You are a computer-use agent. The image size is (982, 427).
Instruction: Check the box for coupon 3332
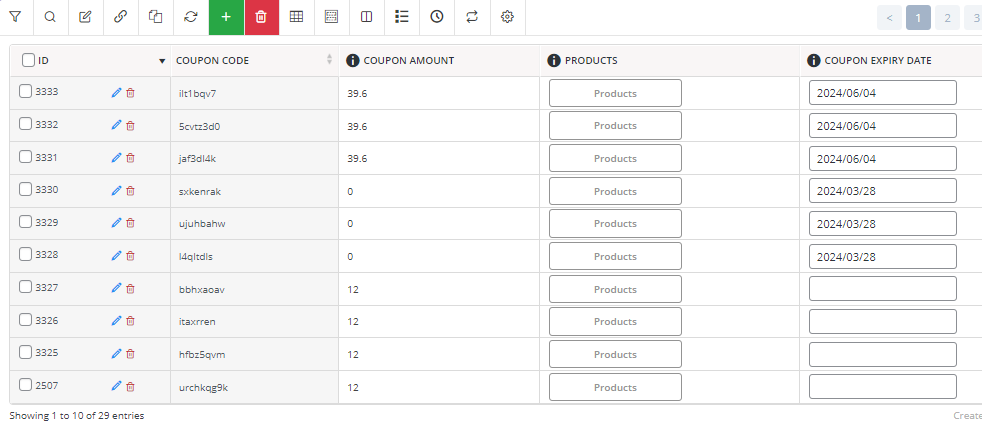[25, 124]
